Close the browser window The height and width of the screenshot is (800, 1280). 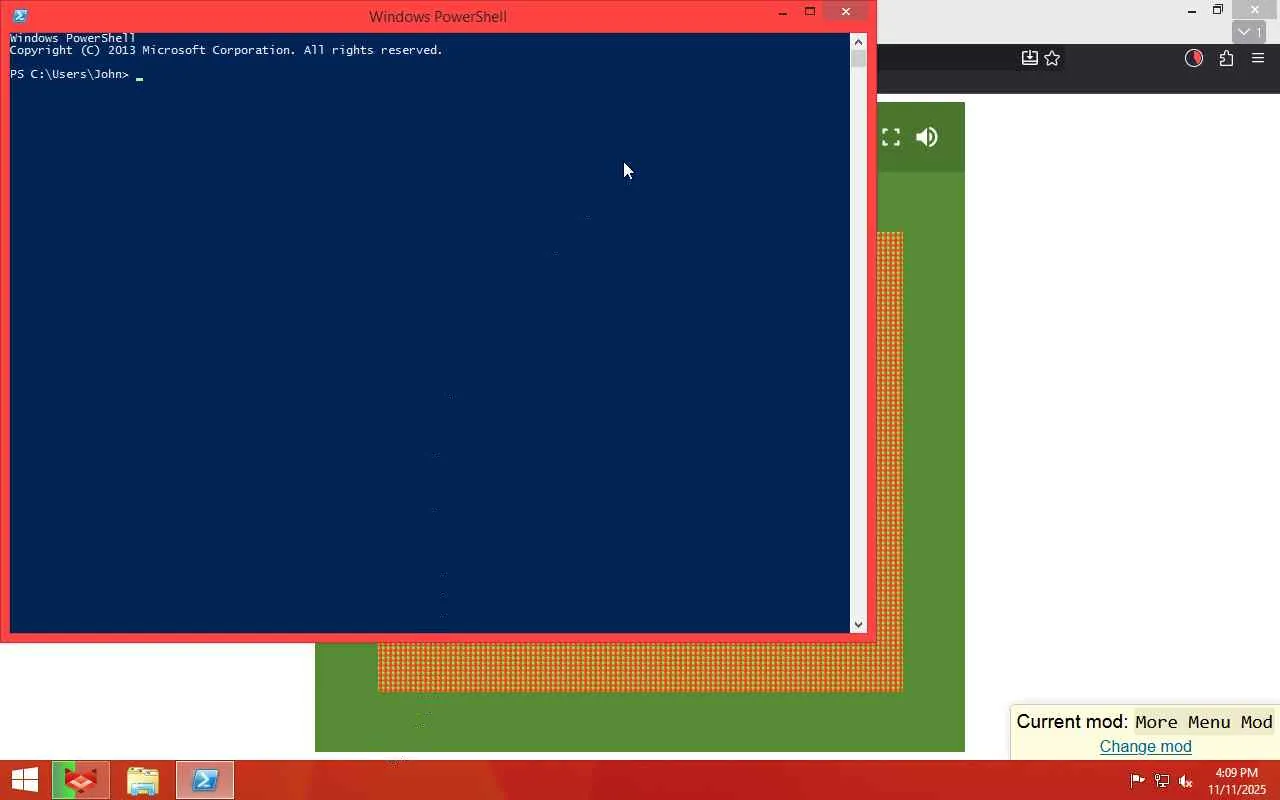pos(1255,10)
